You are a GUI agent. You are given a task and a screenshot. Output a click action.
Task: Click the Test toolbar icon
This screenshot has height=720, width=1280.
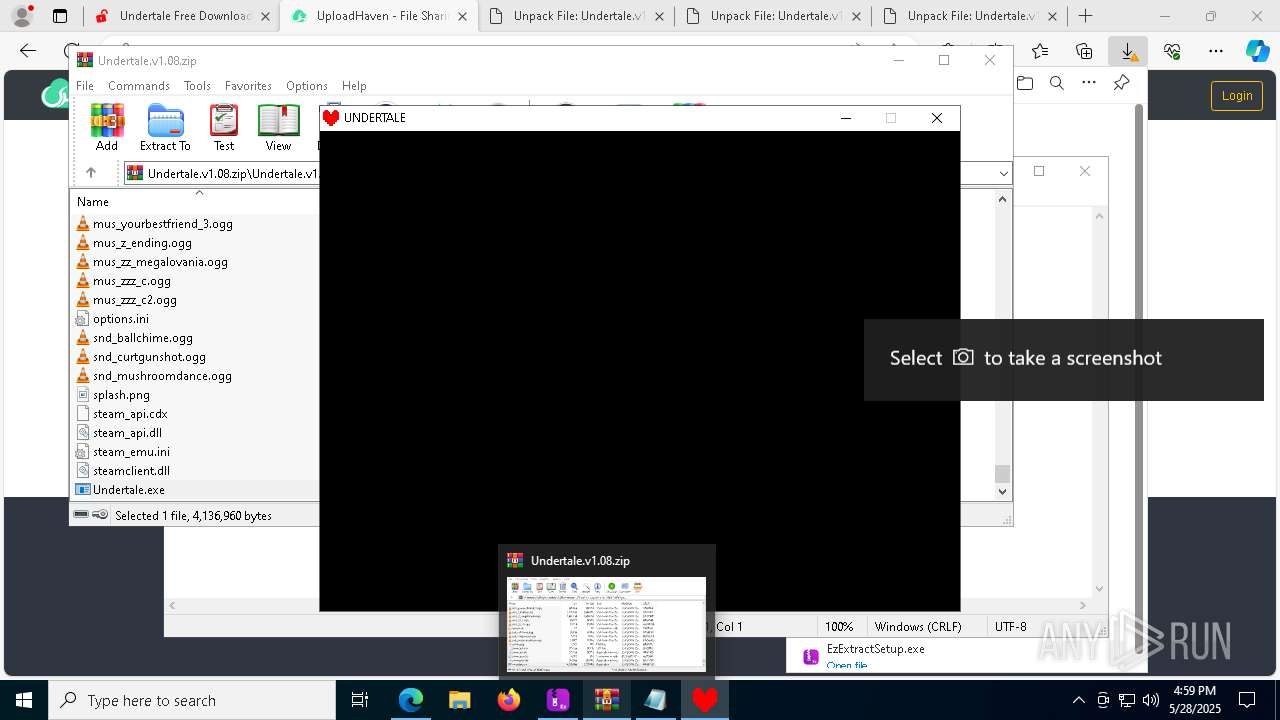point(224,127)
